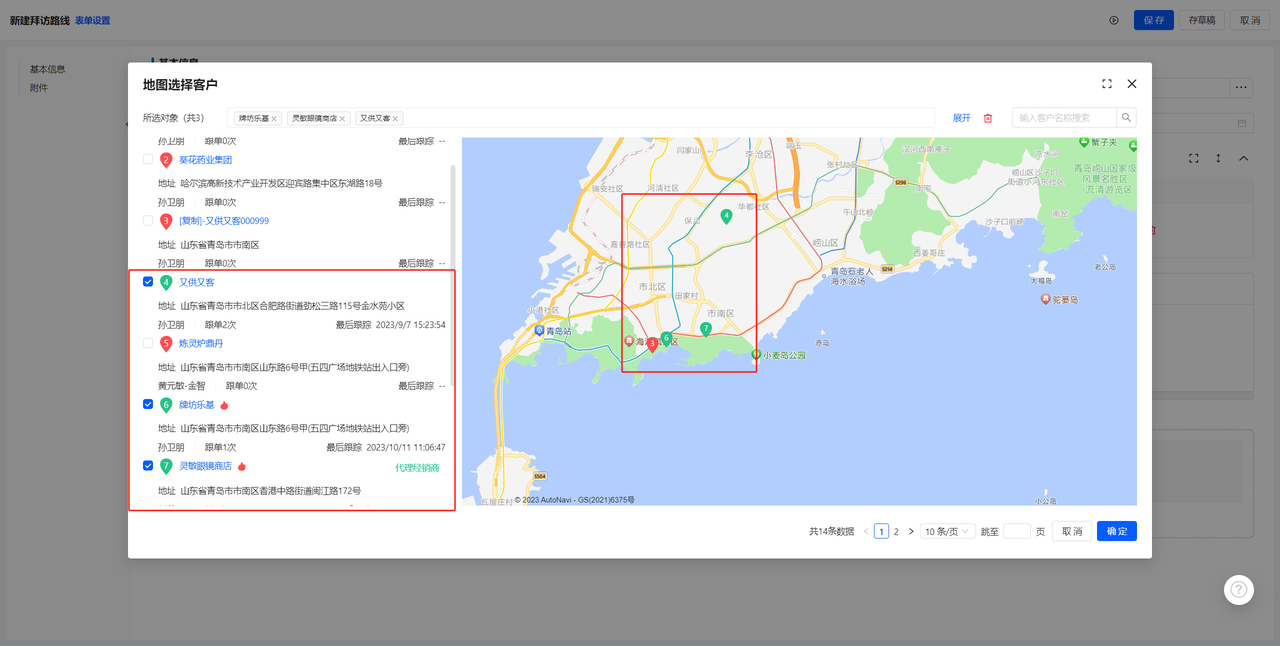Click 展开 to expand the selected objects

click(x=961, y=118)
